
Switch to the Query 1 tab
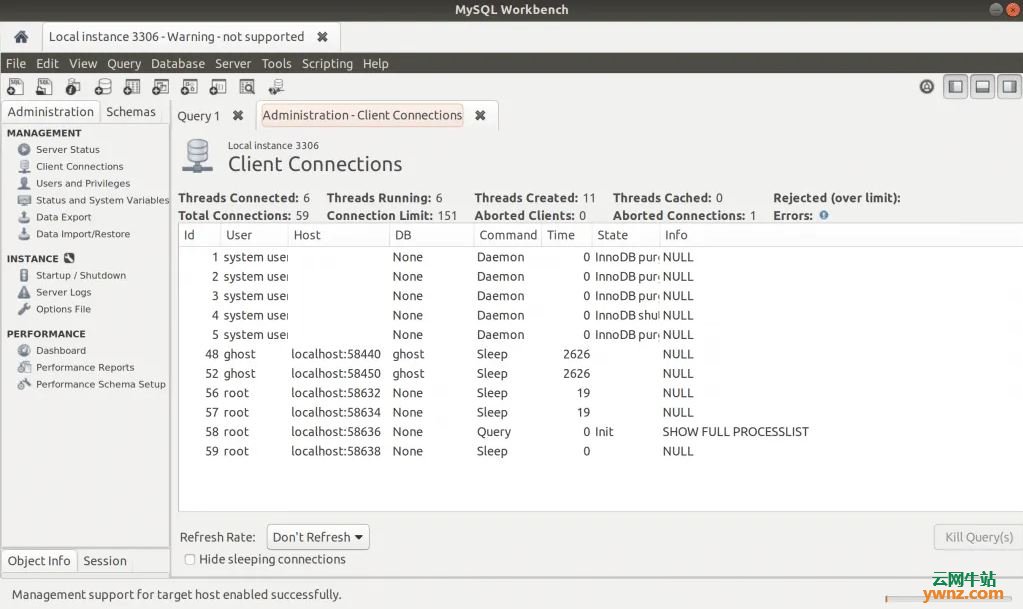(198, 116)
